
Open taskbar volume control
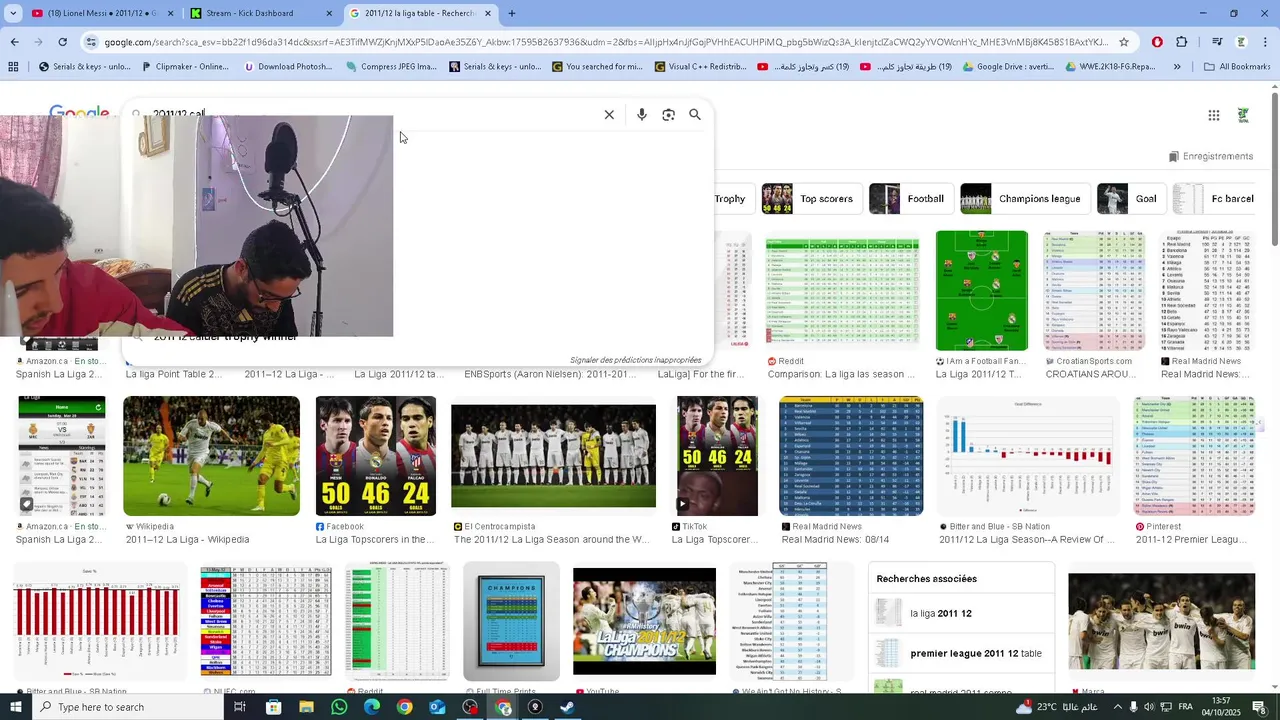pos(1149,707)
